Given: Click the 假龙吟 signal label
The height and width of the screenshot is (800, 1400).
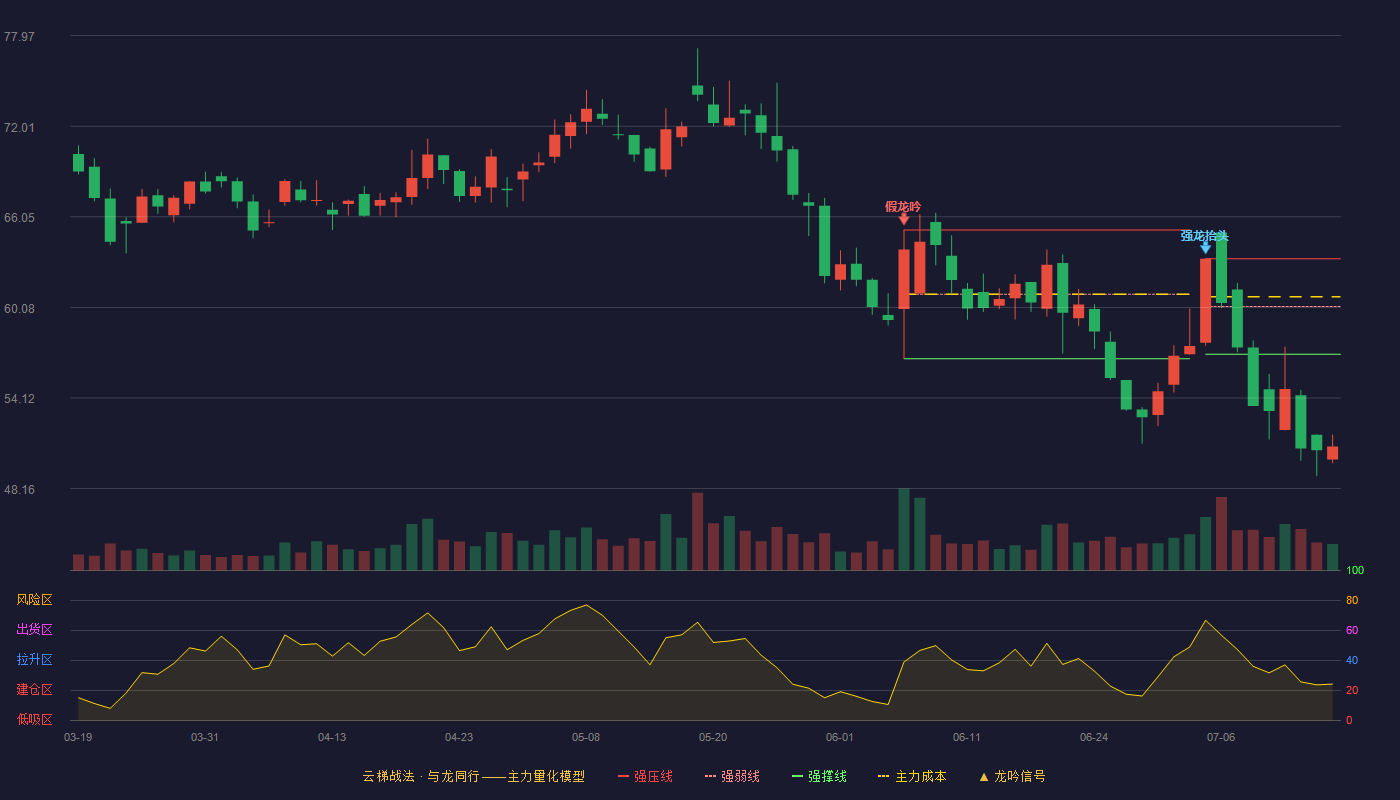Looking at the screenshot, I should tap(903, 206).
